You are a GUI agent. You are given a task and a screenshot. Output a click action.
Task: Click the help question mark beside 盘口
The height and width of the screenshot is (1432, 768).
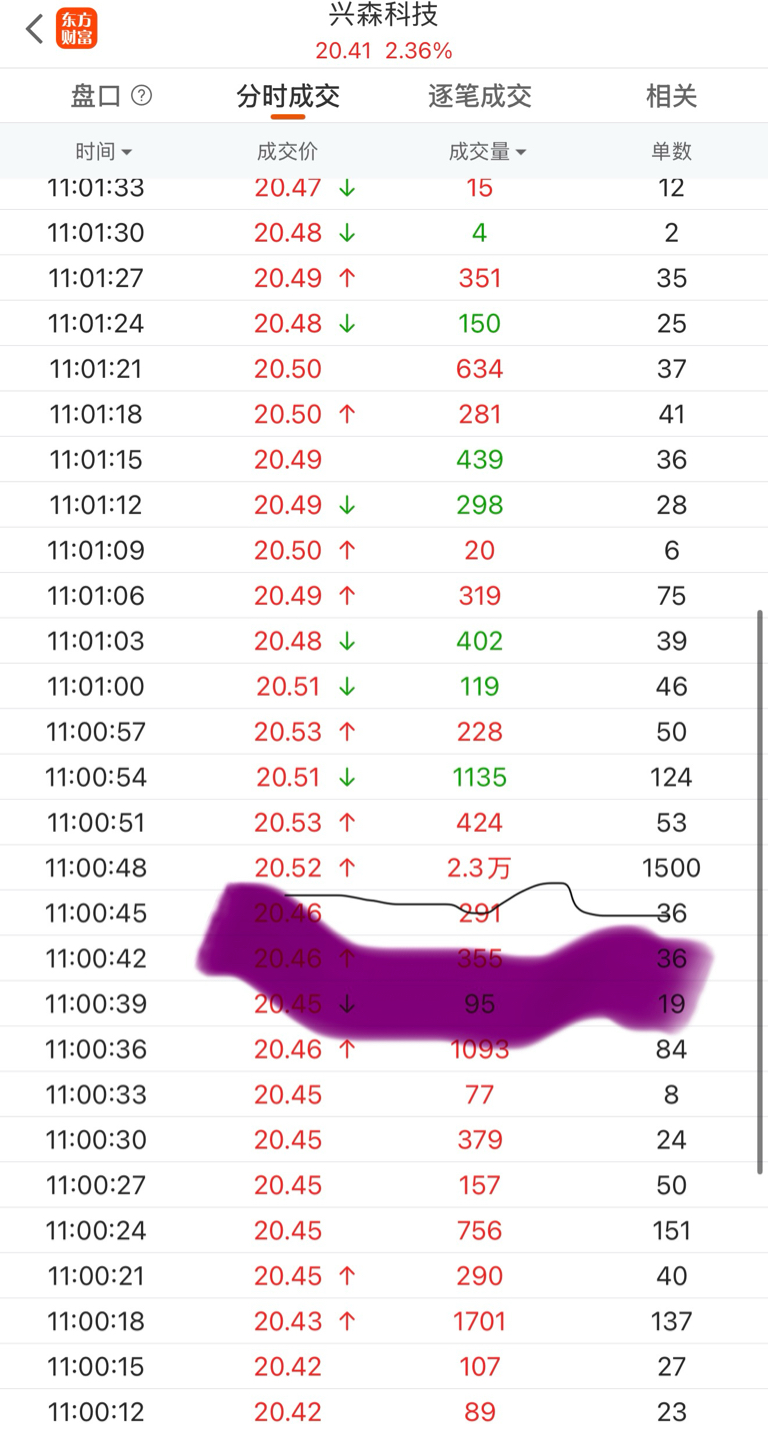pos(142,95)
